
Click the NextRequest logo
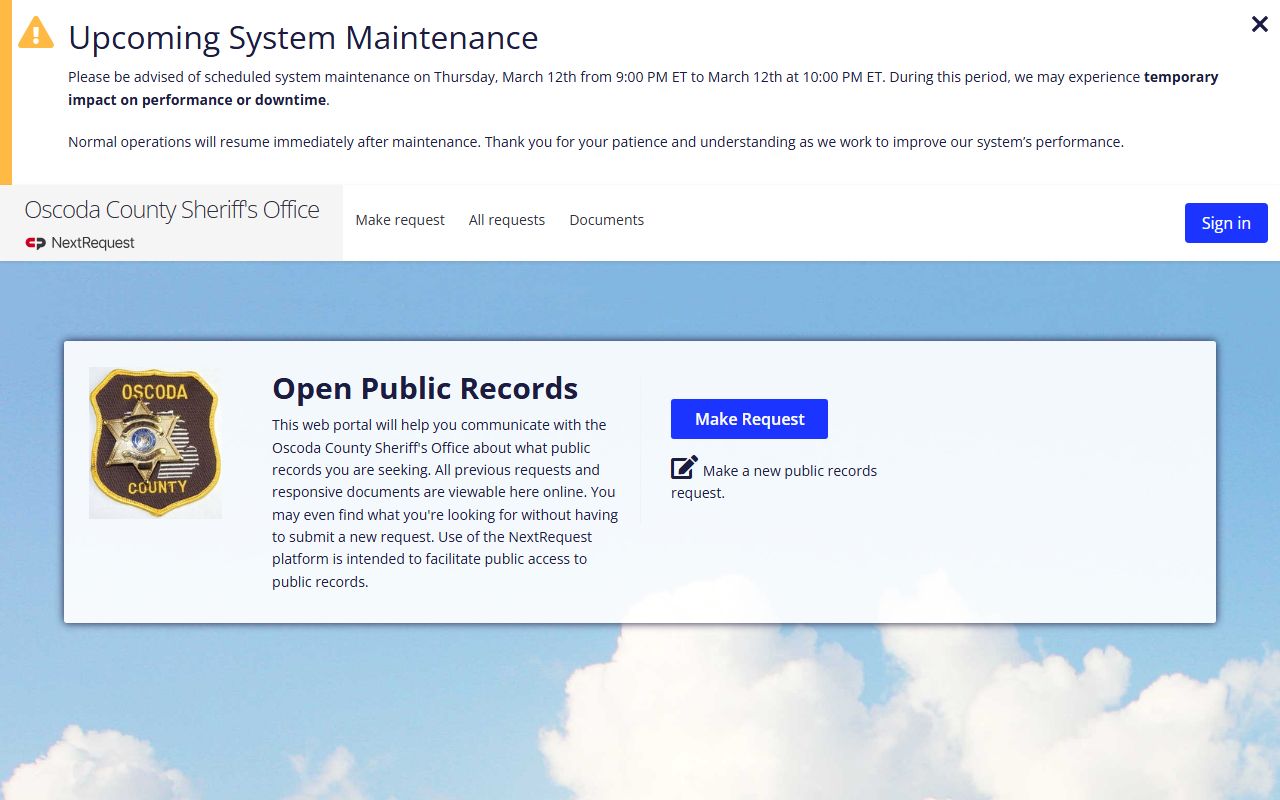tap(80, 243)
